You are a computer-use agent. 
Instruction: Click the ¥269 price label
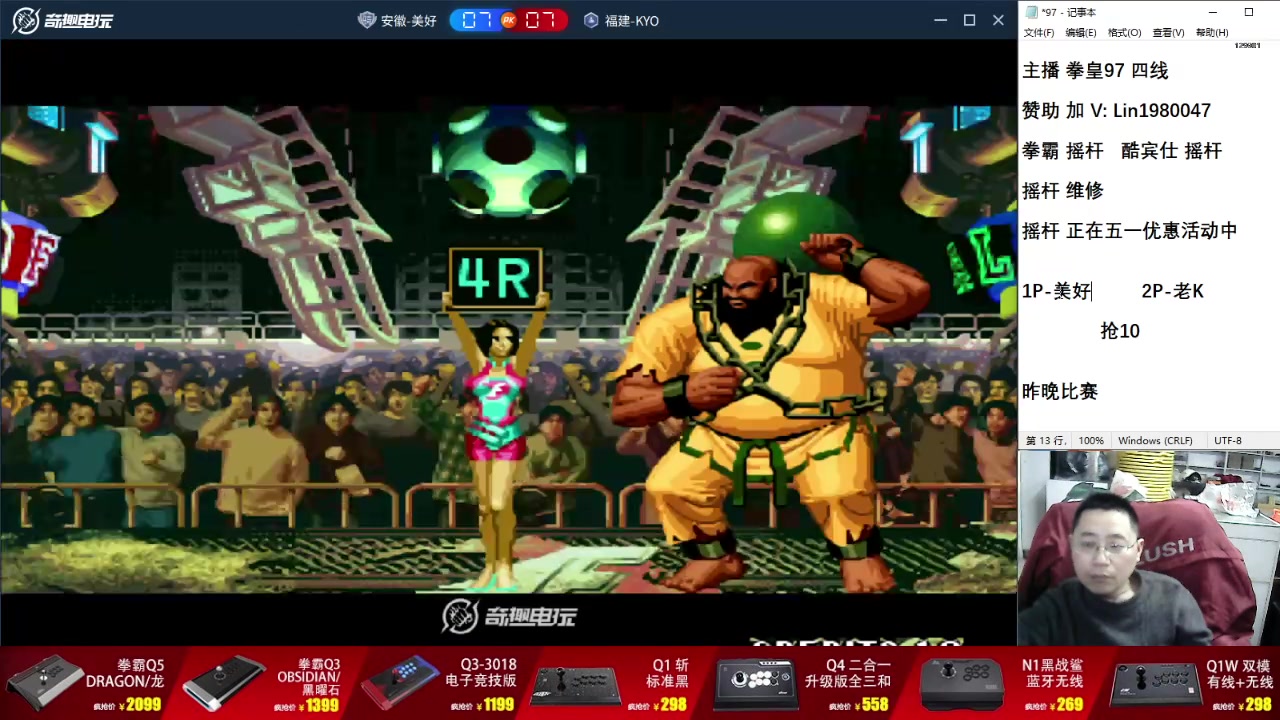pyautogui.click(x=1065, y=705)
